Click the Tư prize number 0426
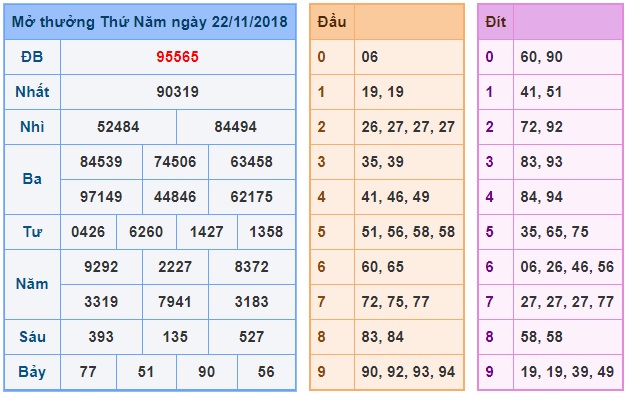The image size is (628, 393). 88,232
